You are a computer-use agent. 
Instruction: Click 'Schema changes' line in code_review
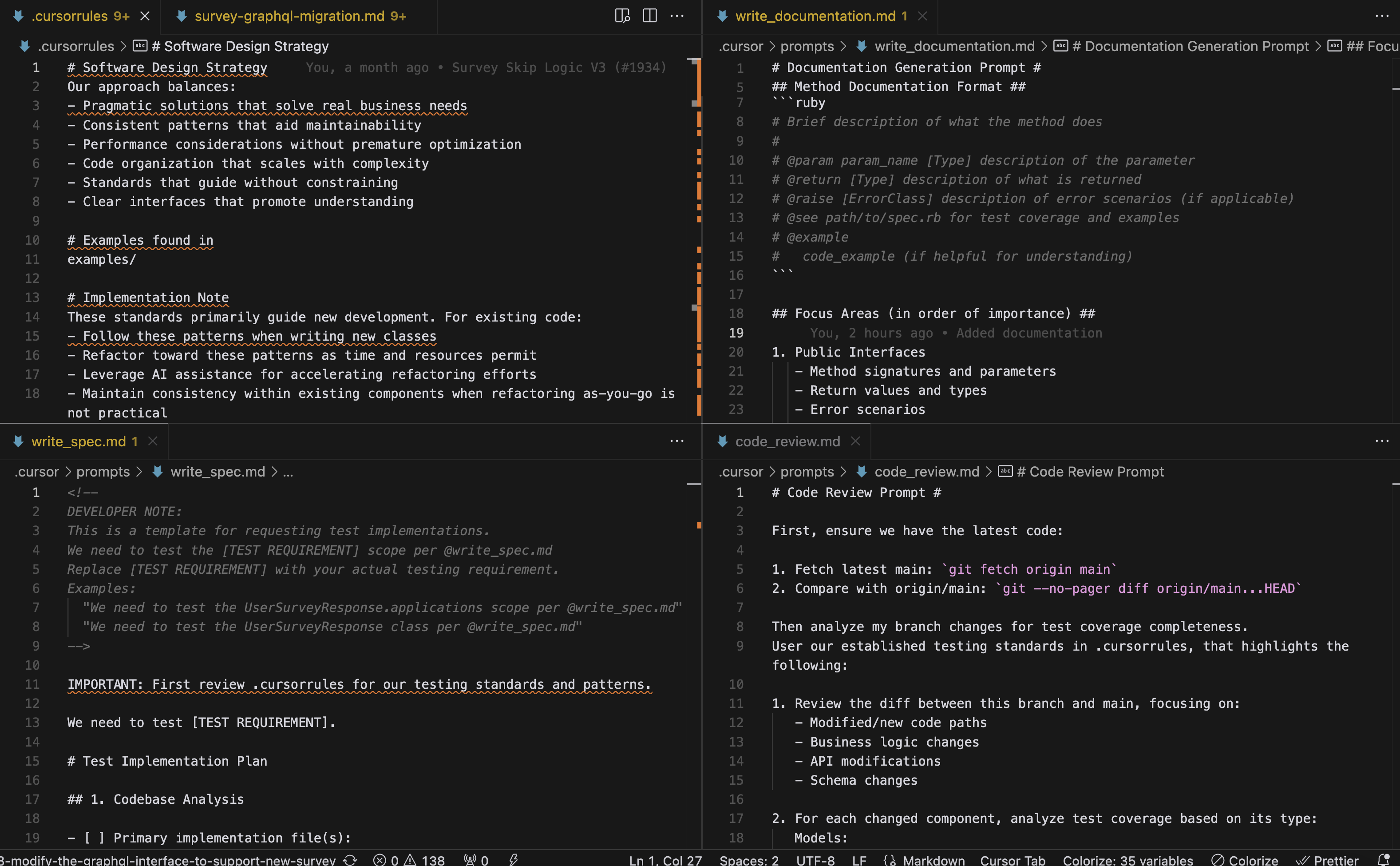(856, 780)
